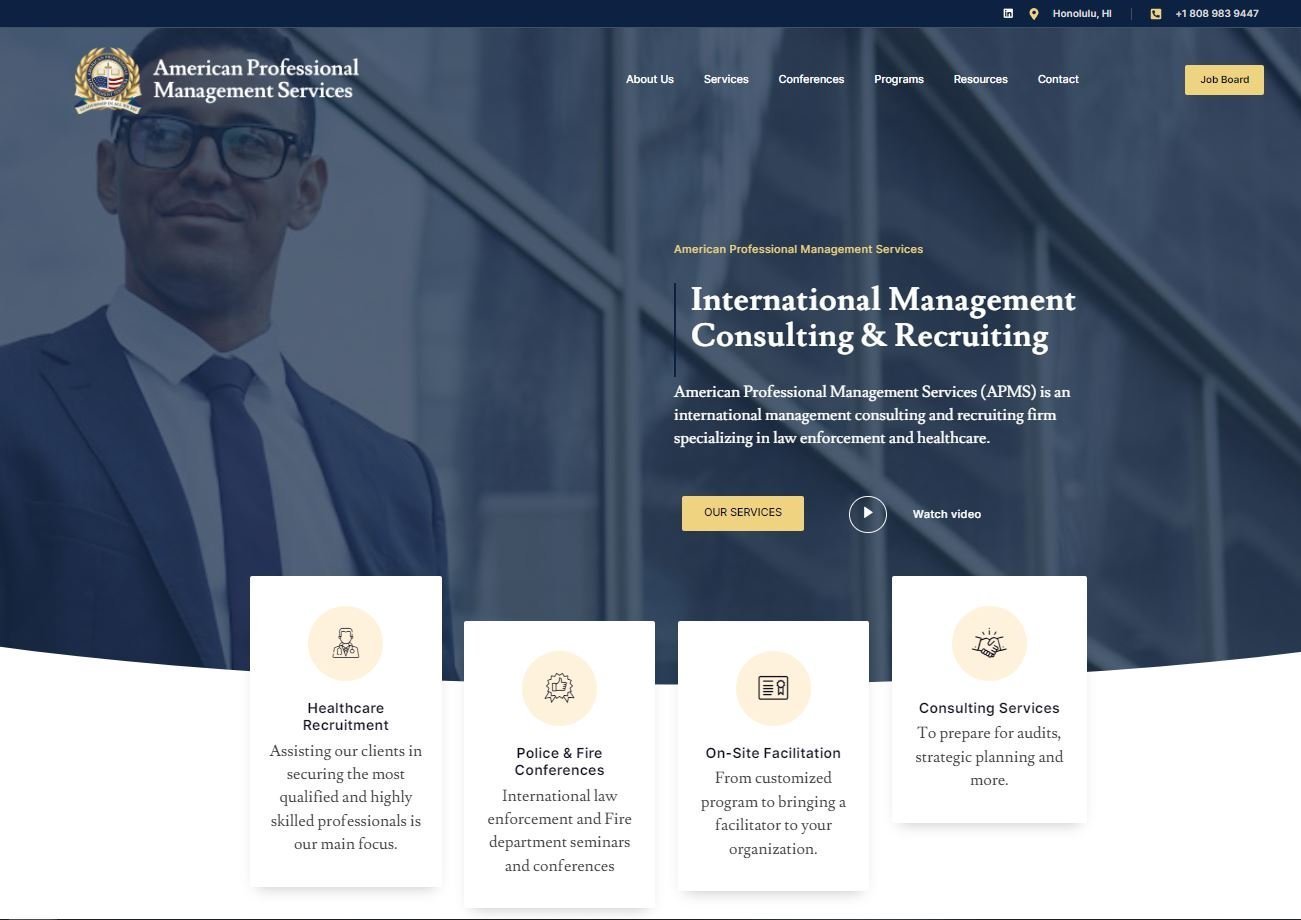Open the LinkedIn icon in top bar
The height and width of the screenshot is (920, 1301).
pos(1008,13)
